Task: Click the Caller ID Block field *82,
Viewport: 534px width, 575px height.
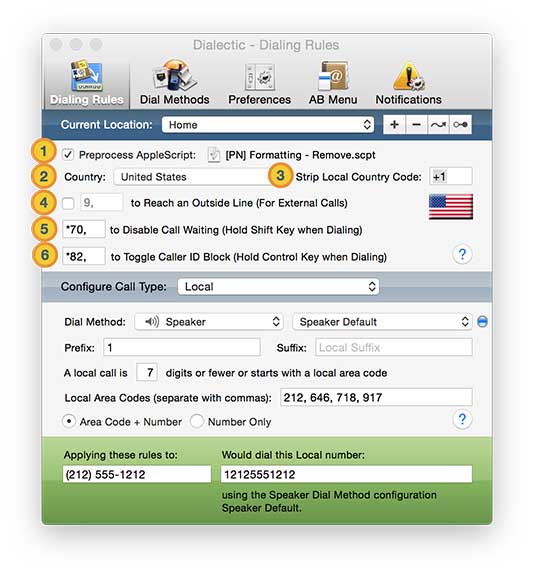Action: coord(84,256)
